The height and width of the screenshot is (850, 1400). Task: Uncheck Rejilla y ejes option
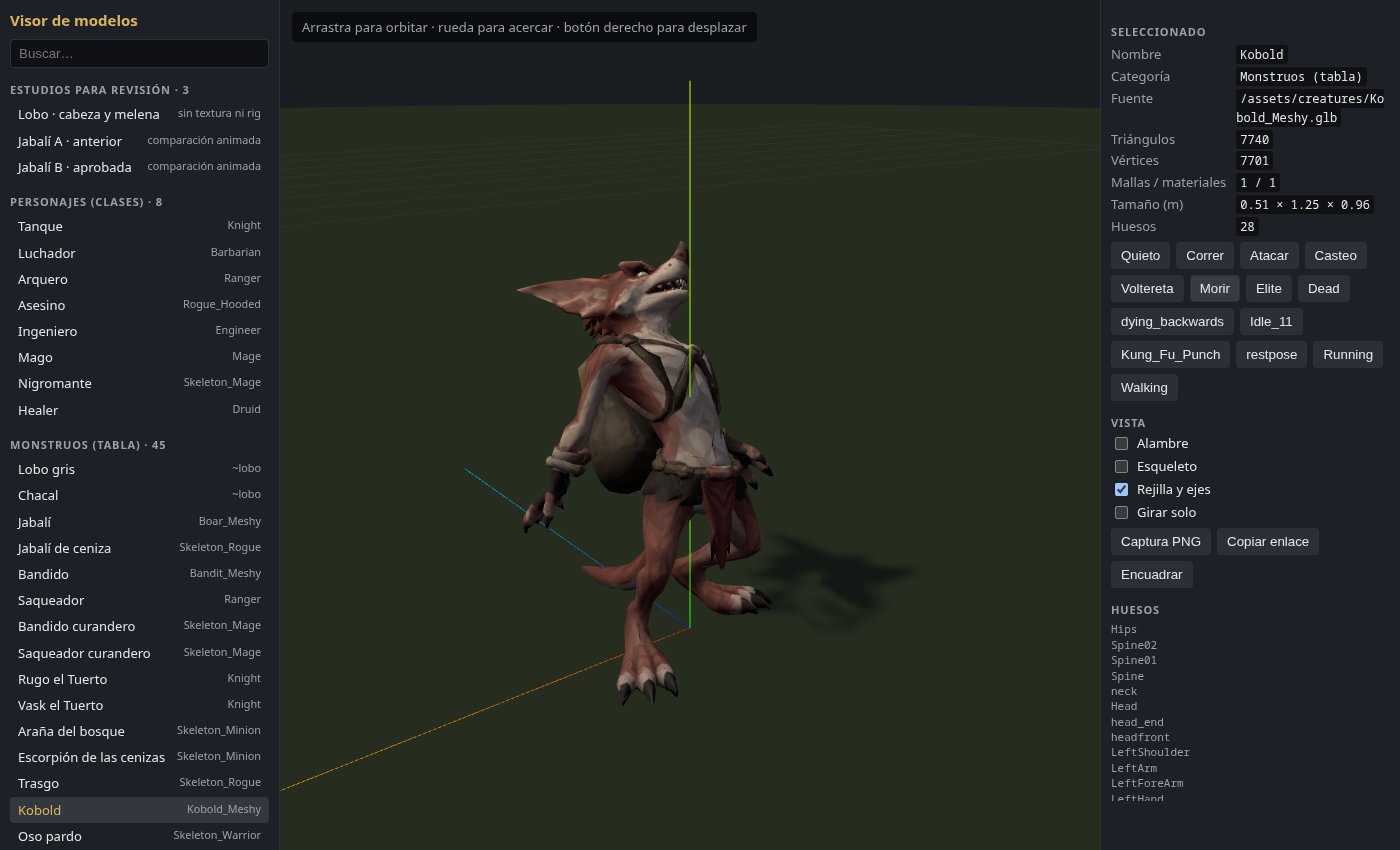click(1121, 489)
